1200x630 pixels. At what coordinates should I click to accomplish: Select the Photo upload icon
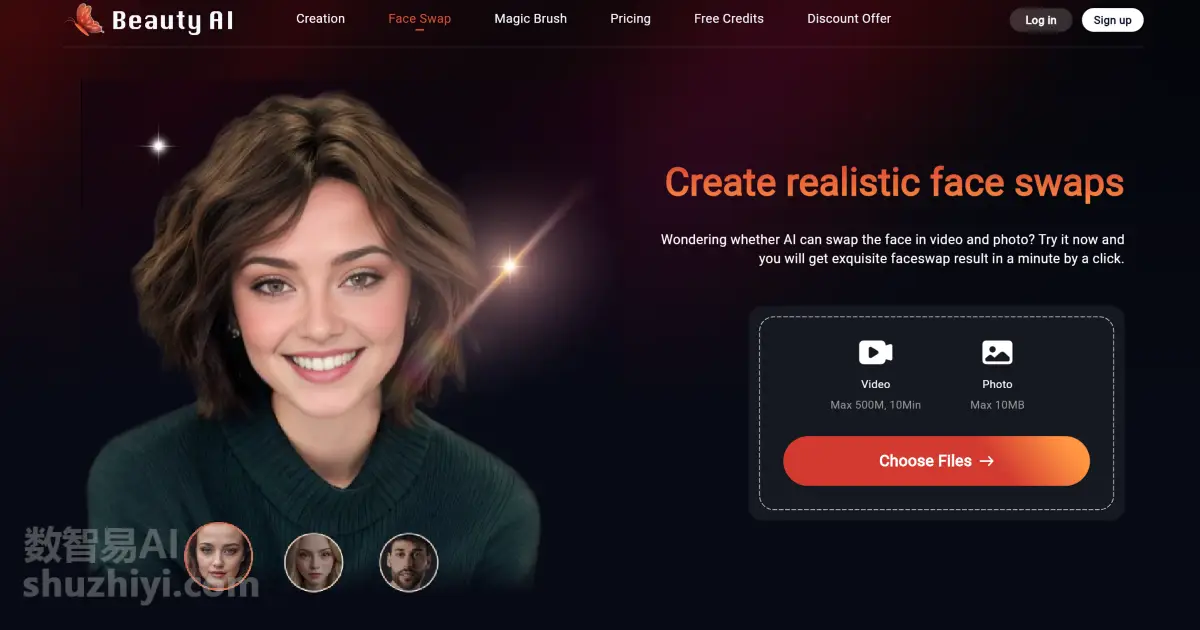click(997, 352)
